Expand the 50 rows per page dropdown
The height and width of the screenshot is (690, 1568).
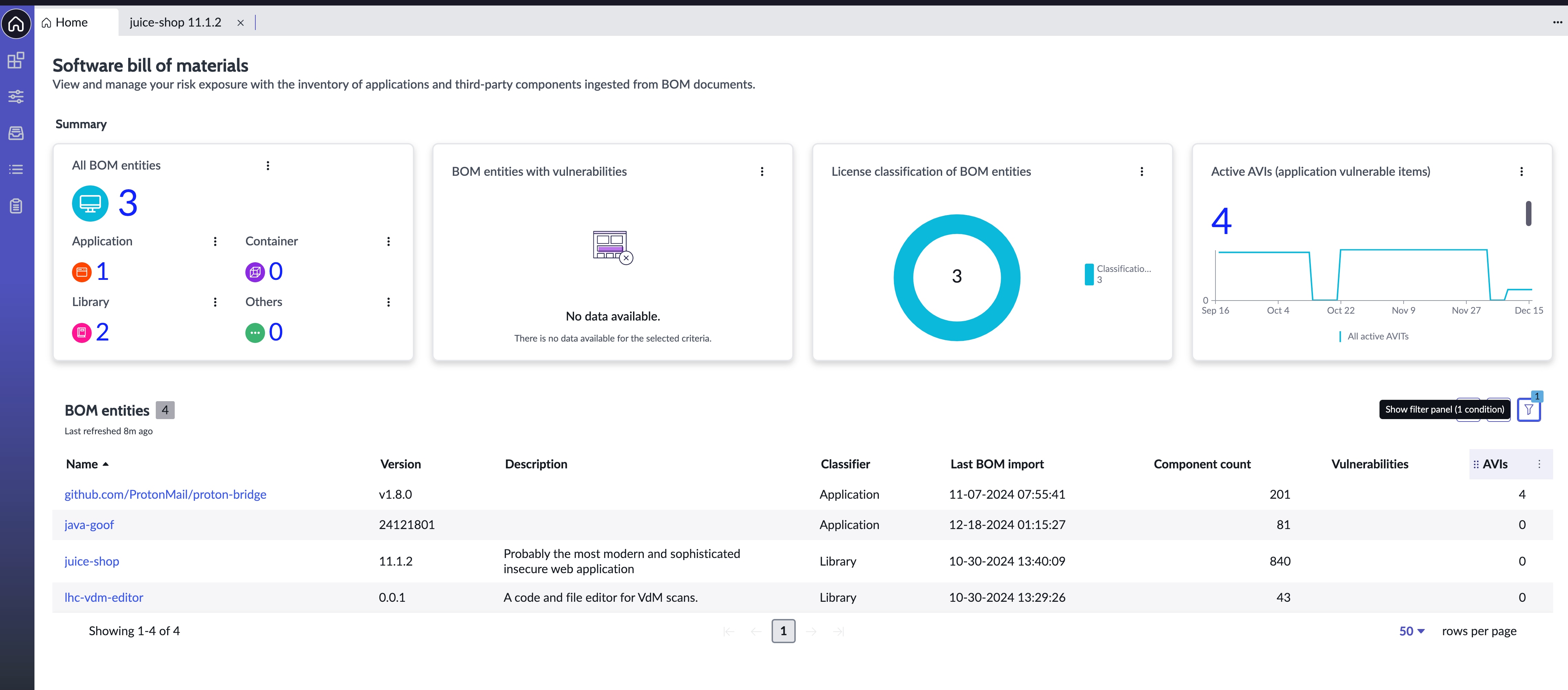(1412, 631)
